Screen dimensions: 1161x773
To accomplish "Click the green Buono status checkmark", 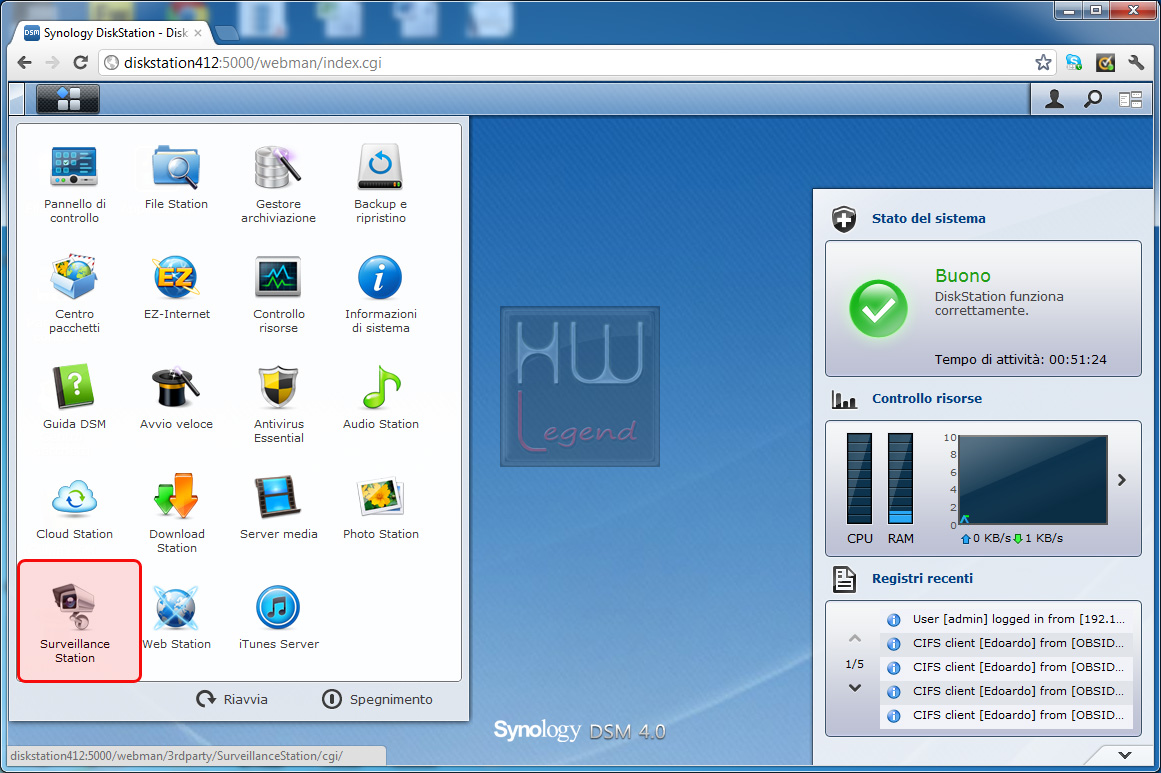I will pyautogui.click(x=878, y=309).
